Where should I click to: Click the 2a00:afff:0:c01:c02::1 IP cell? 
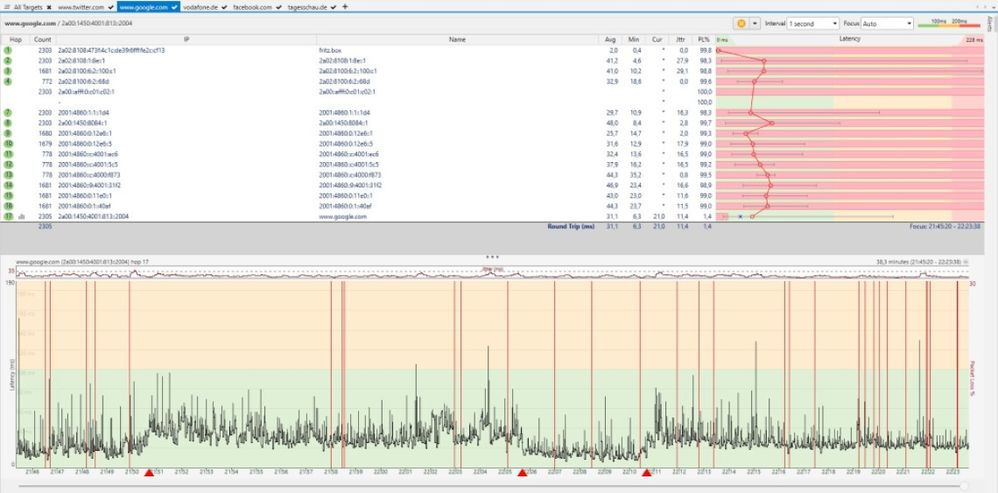tap(87, 92)
